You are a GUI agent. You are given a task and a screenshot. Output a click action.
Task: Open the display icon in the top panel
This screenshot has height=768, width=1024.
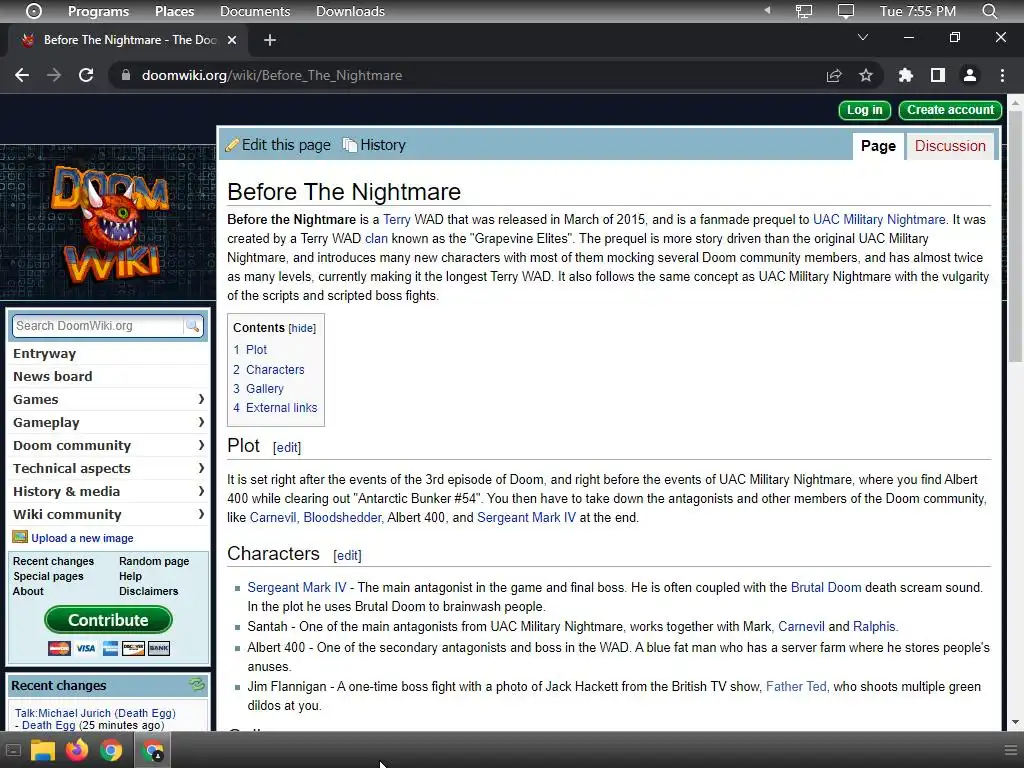click(846, 11)
